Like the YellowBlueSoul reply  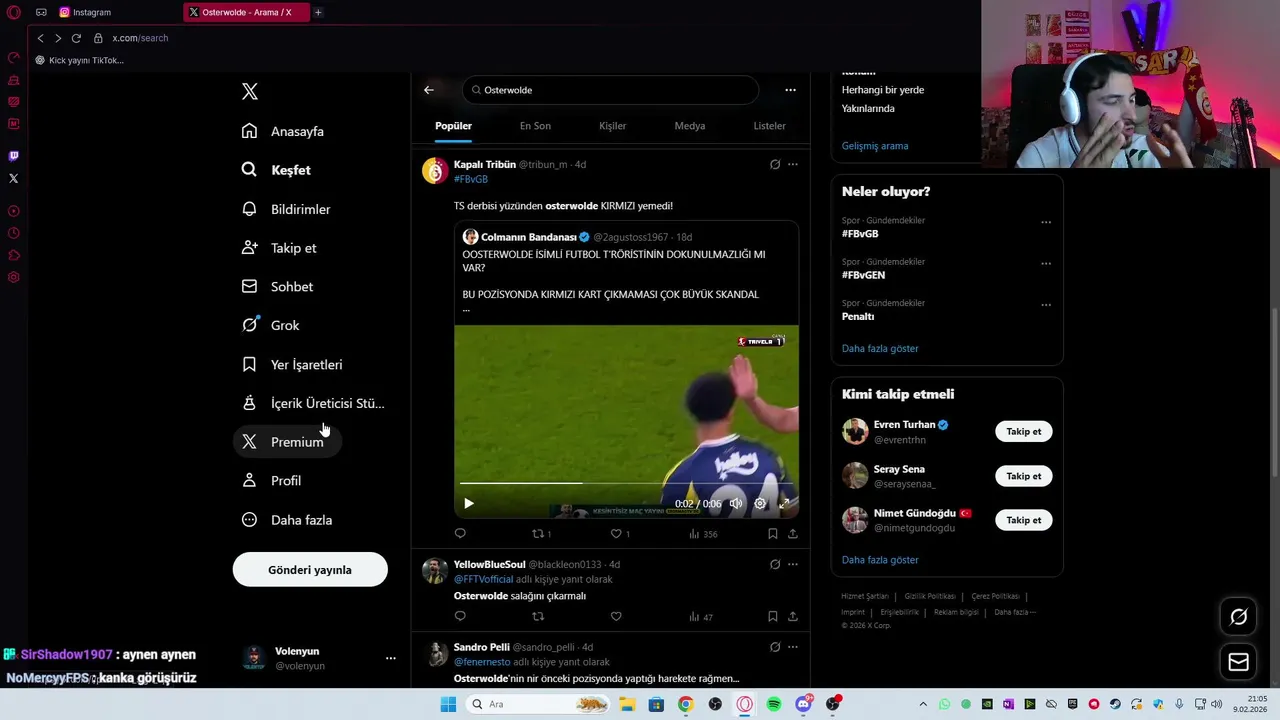pyautogui.click(x=616, y=617)
